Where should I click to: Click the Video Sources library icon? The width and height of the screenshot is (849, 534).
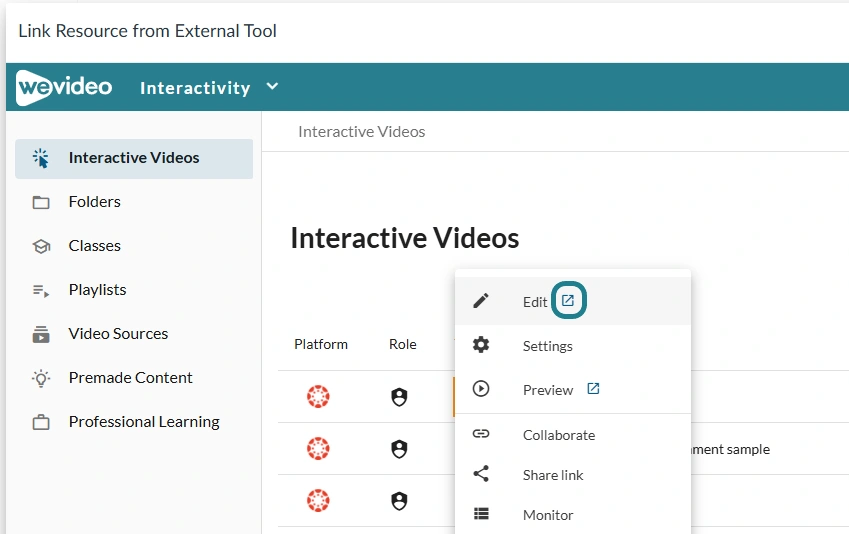pyautogui.click(x=41, y=334)
